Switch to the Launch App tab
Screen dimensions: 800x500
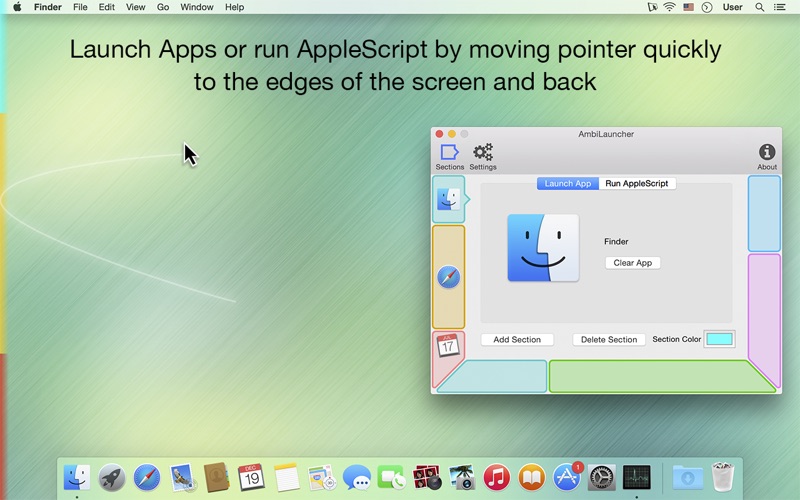(x=567, y=184)
